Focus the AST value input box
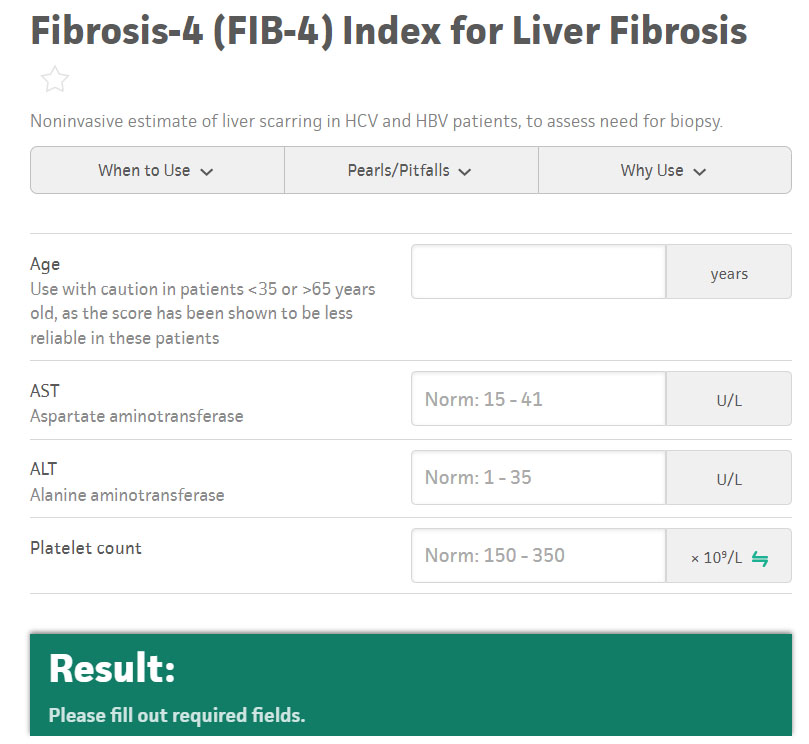The height and width of the screenshot is (744, 809). [538, 399]
